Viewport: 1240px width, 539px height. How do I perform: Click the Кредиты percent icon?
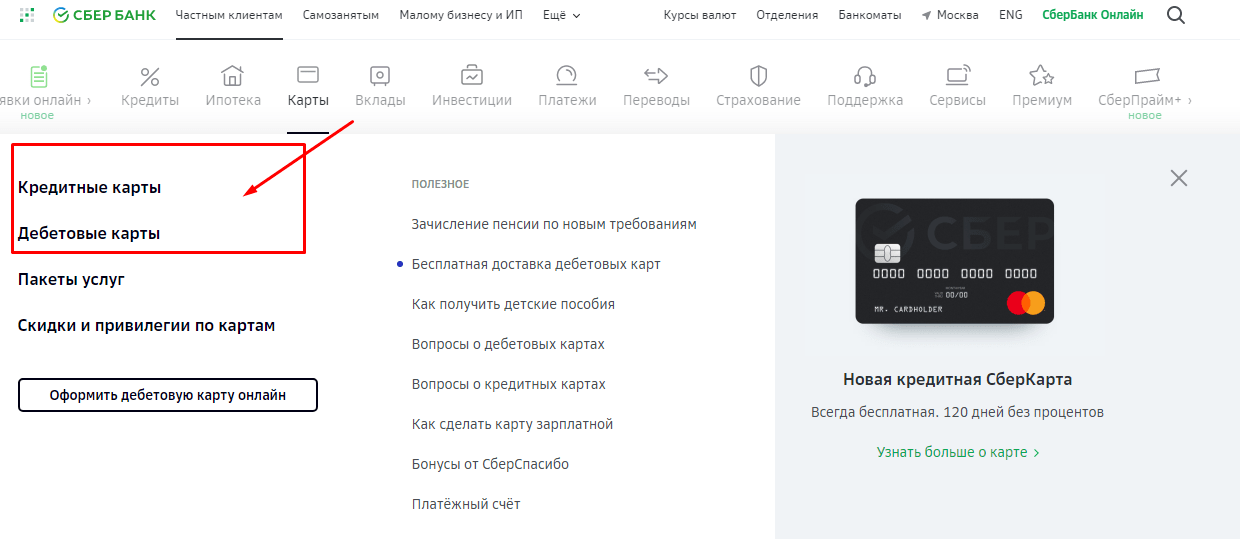tap(150, 76)
